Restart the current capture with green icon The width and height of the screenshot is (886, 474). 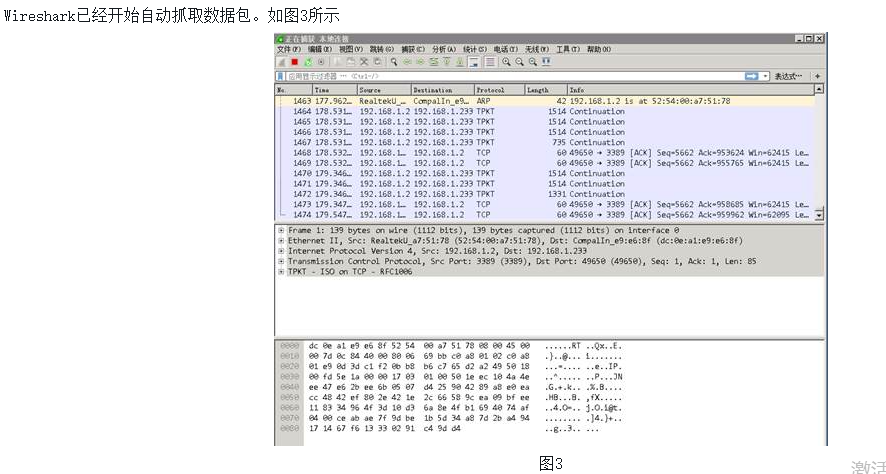308,62
